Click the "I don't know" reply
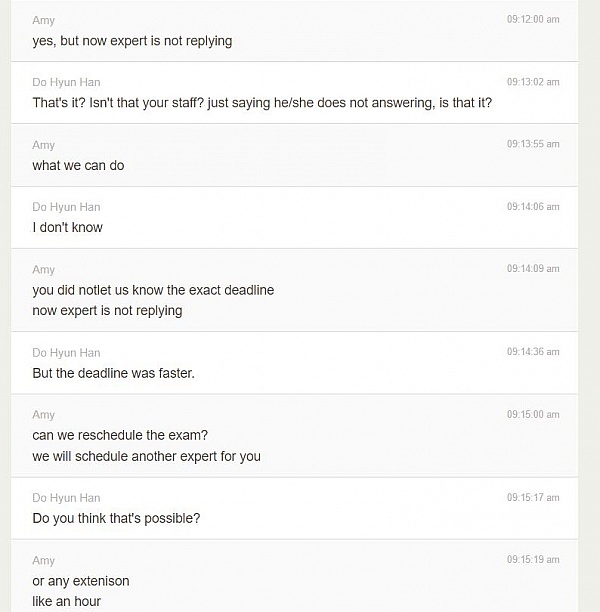Viewport: 600px width, 612px height. (67, 227)
